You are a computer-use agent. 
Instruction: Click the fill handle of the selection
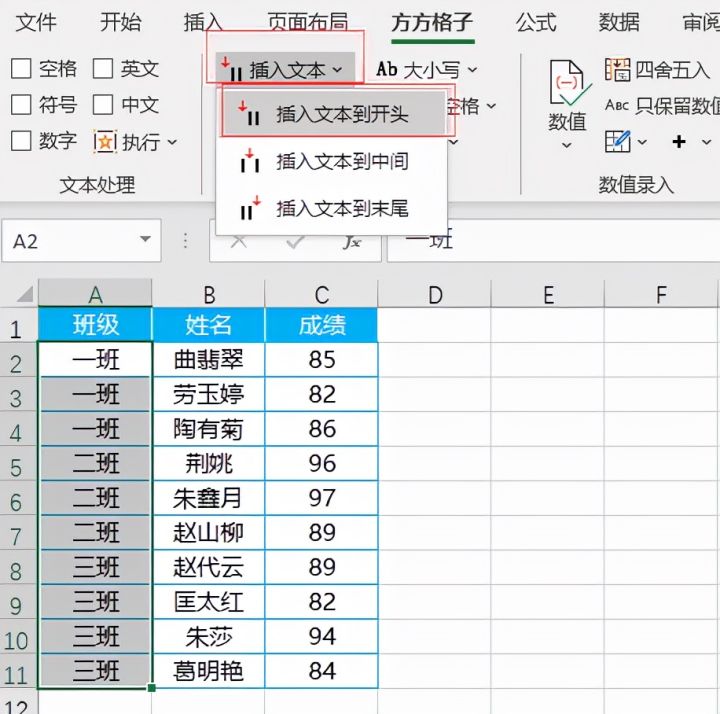[151, 688]
